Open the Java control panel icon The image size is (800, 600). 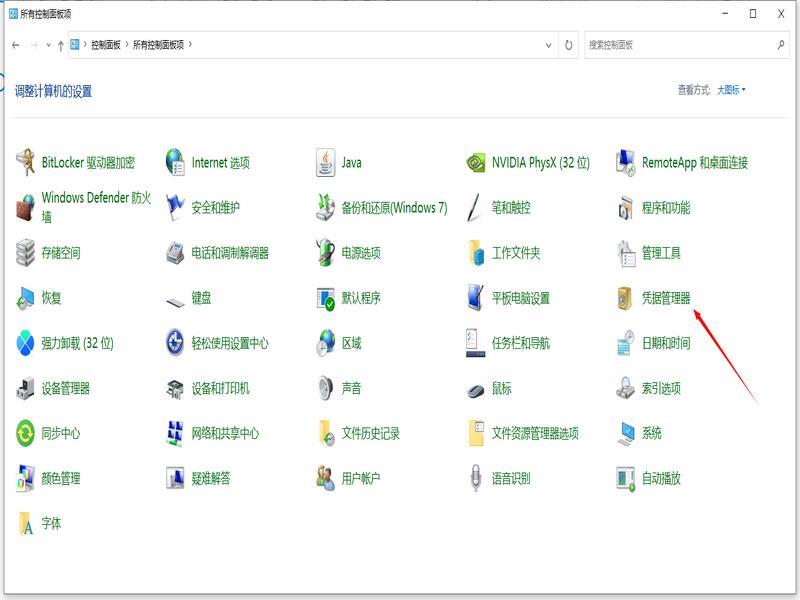pyautogui.click(x=326, y=163)
